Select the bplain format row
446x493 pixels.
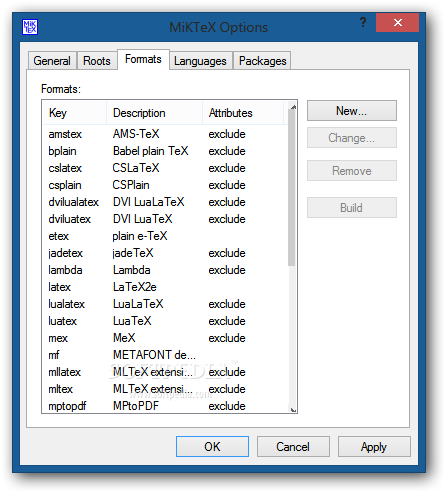tap(165, 151)
